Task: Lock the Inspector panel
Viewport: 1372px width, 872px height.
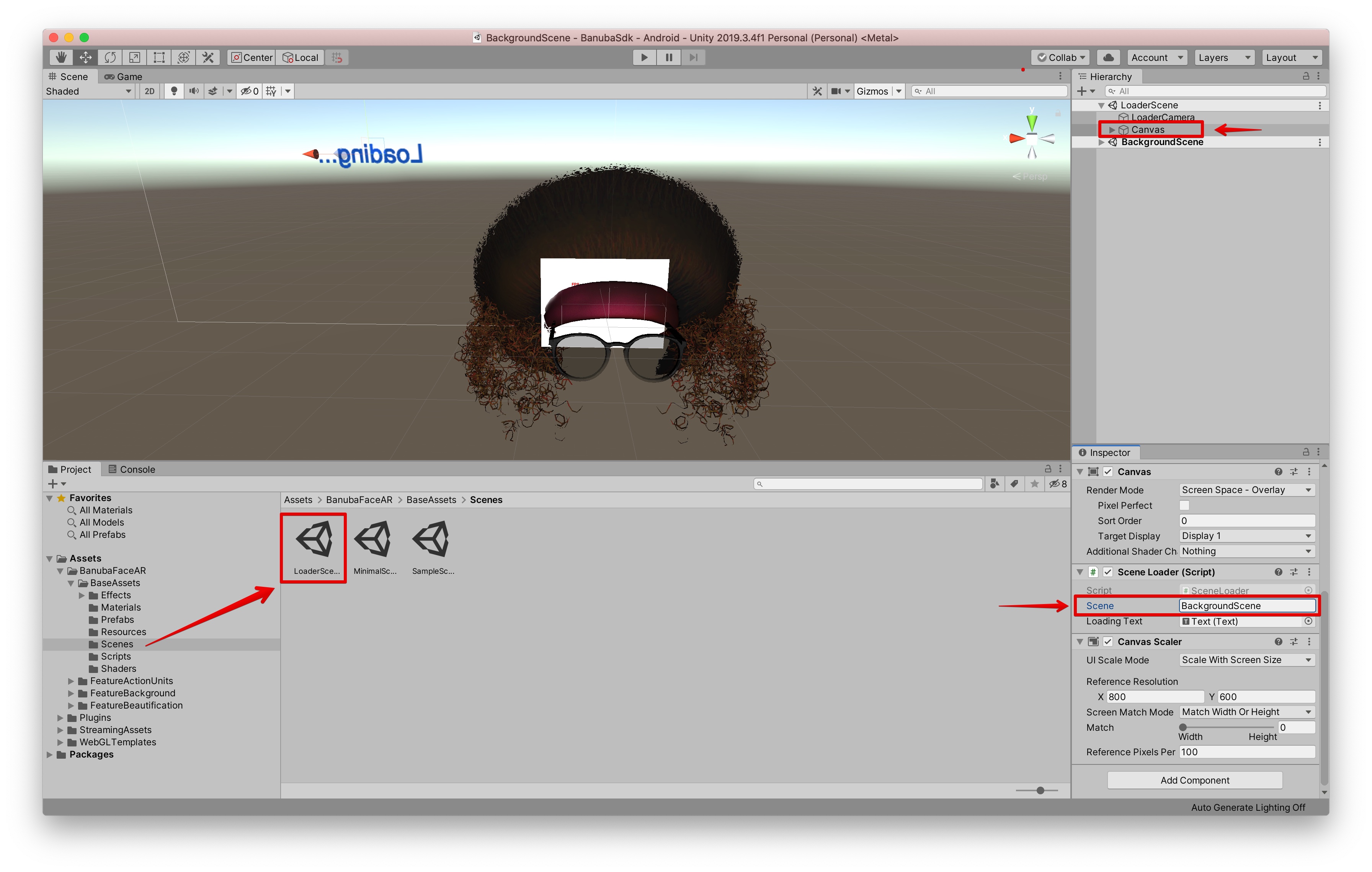Action: (x=1306, y=452)
